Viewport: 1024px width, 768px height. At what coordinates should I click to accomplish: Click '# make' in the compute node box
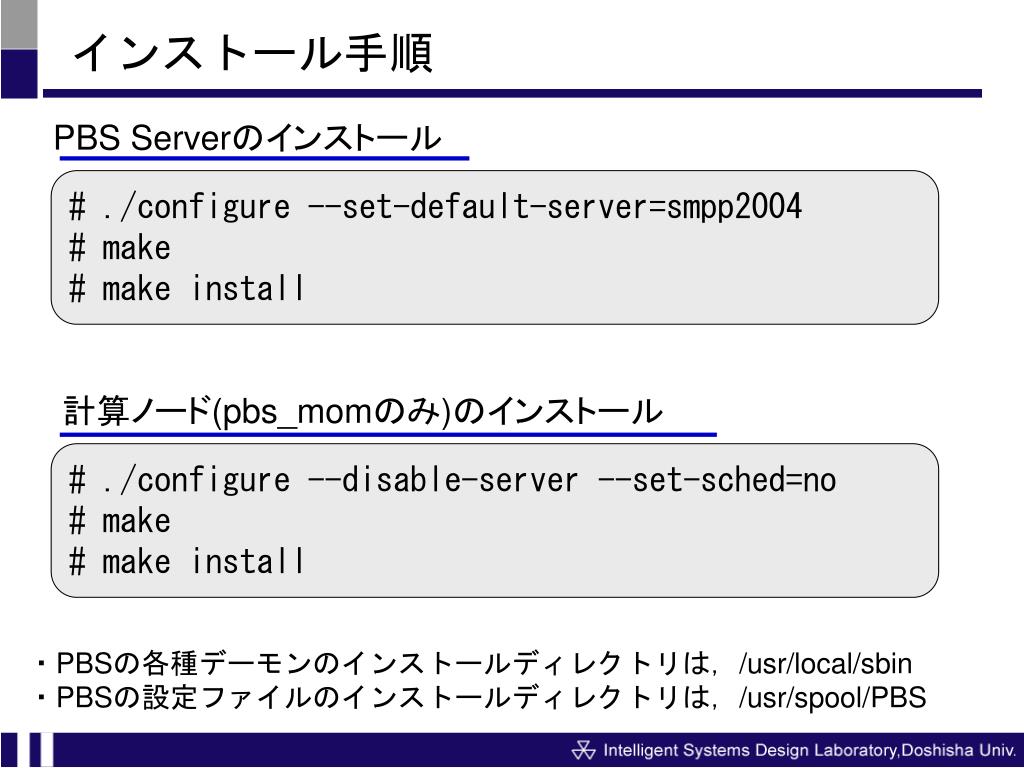tap(120, 521)
